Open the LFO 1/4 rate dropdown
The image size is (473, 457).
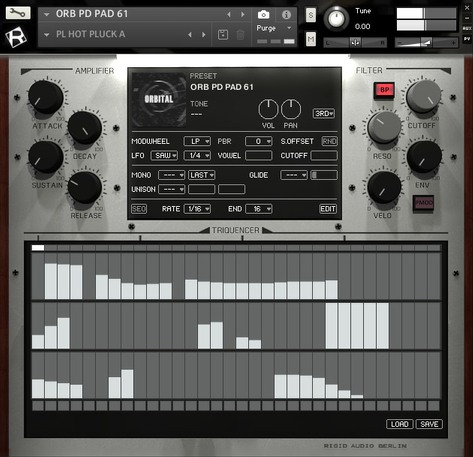point(197,155)
